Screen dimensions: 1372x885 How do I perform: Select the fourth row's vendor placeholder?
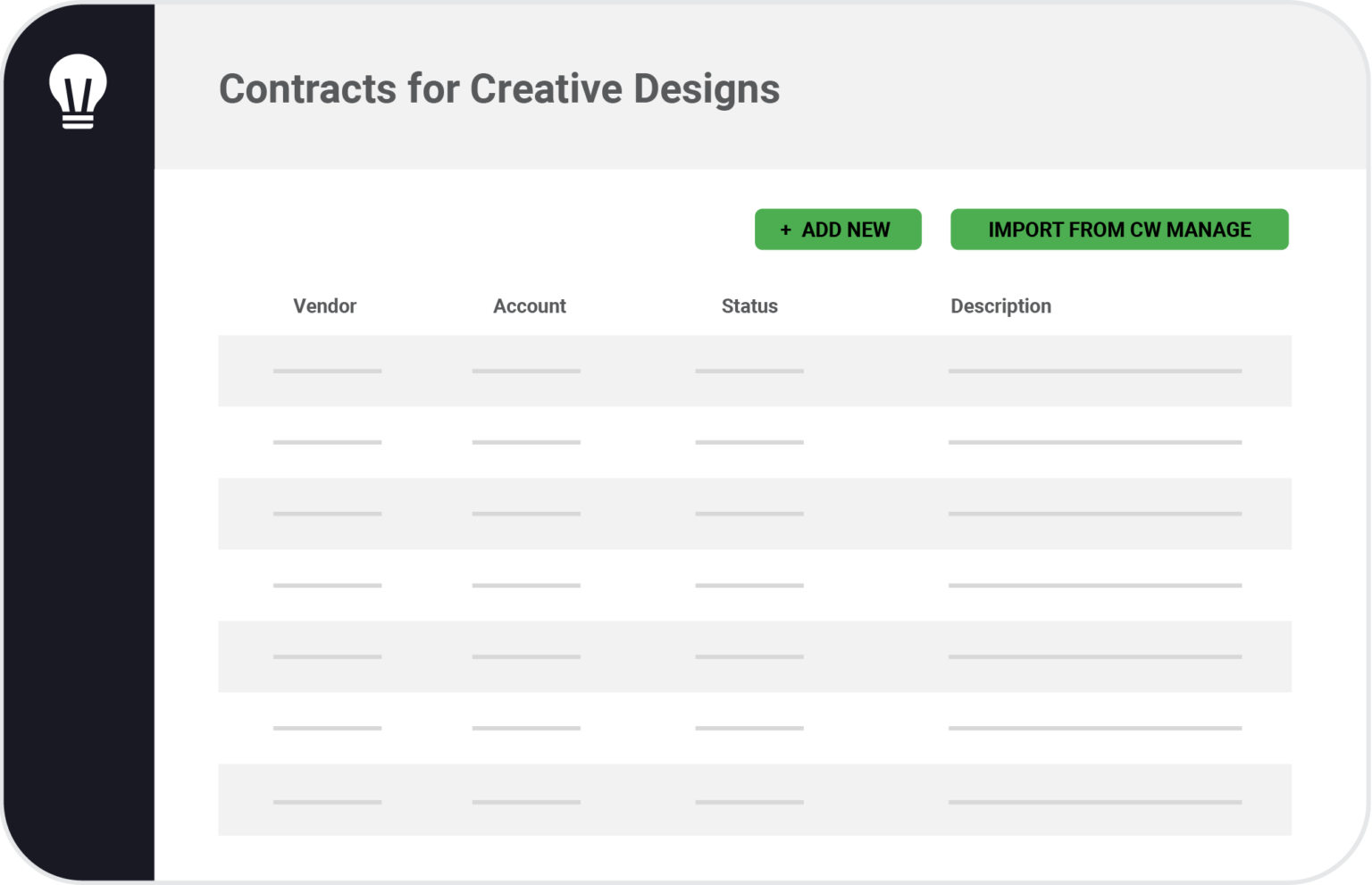pyautogui.click(x=327, y=585)
